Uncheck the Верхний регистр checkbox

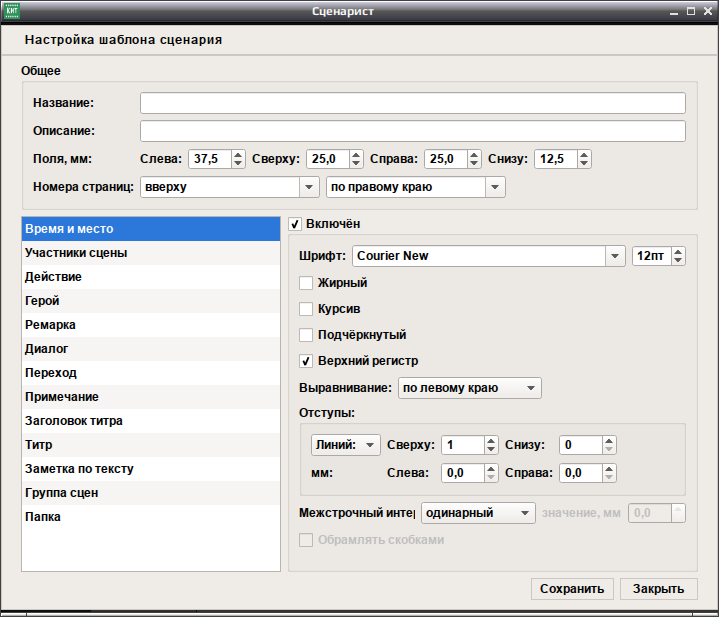point(306,361)
